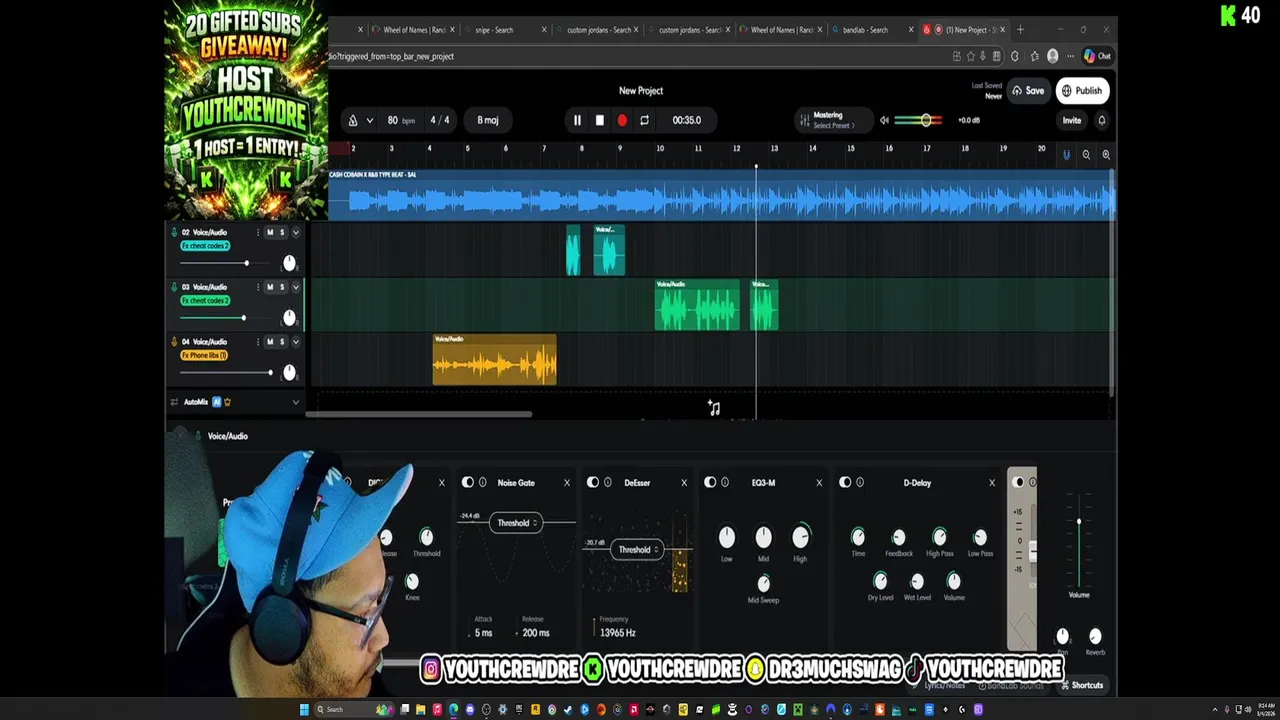
Task: Edit the 80 bpm tempo field
Action: tap(400, 120)
